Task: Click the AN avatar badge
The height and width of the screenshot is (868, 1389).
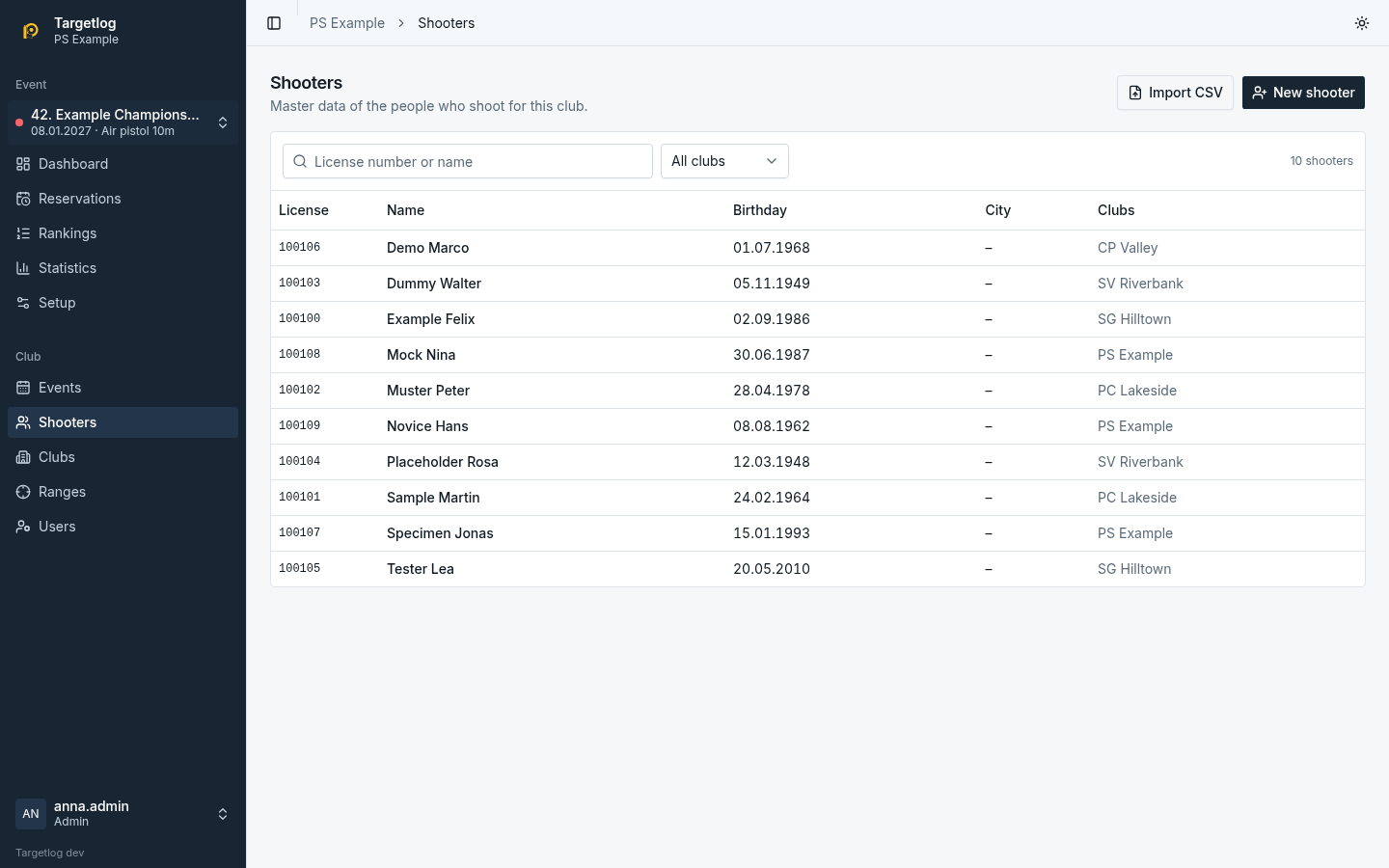Action: [31, 814]
